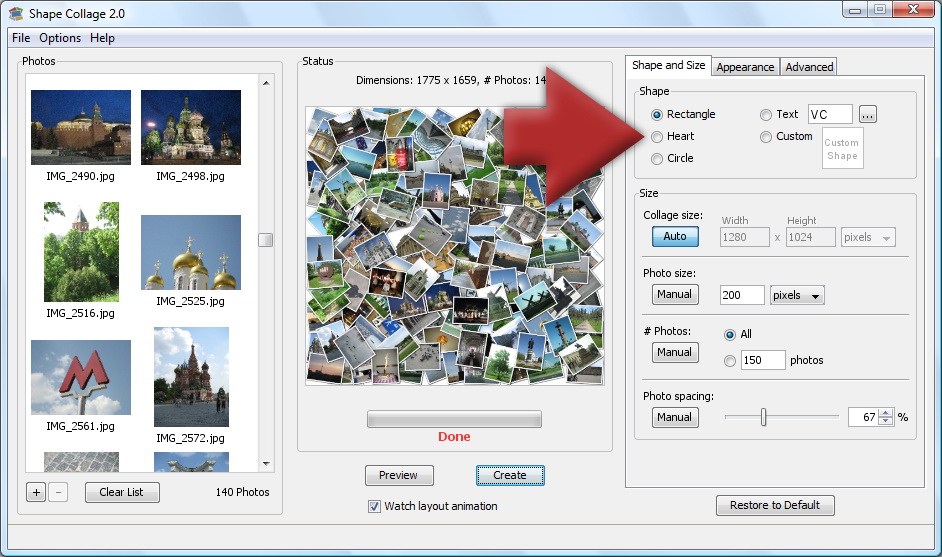942x557 pixels.
Task: Click the photo spacing percent field 67
Action: (863, 417)
